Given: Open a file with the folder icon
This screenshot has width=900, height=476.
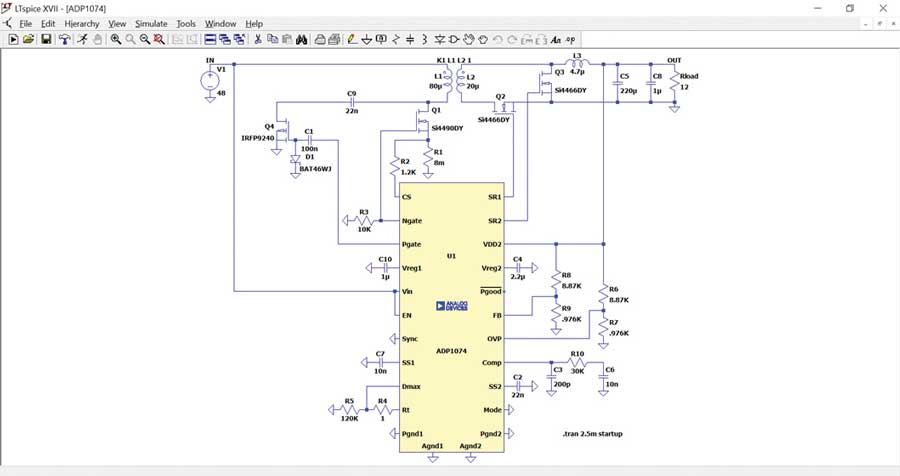Looking at the screenshot, I should (x=29, y=39).
